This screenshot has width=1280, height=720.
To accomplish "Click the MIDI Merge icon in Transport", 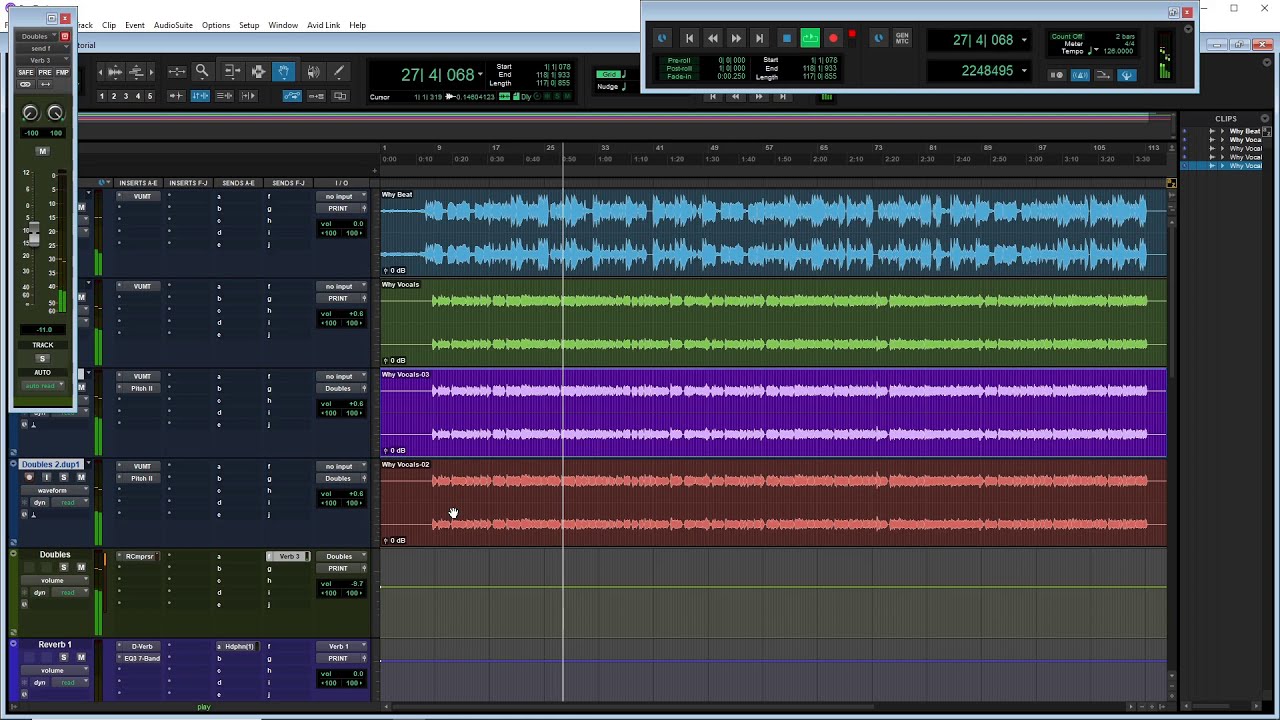I will [x=1103, y=75].
